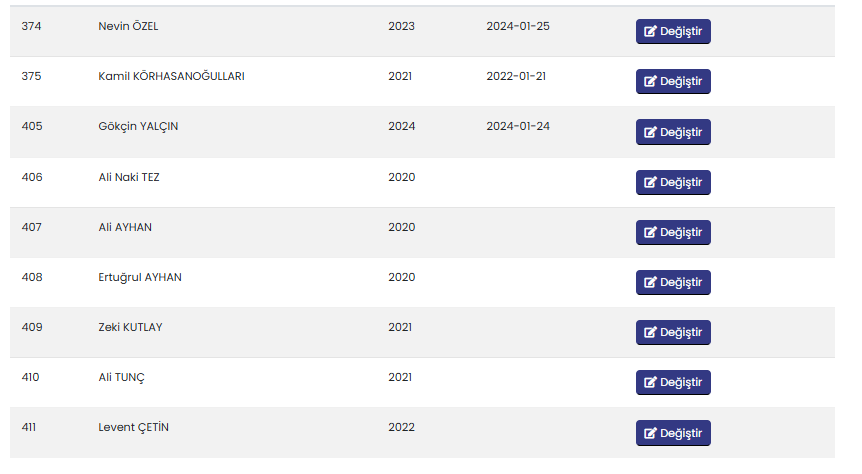Image resolution: width=862 pixels, height=474 pixels.
Task: Select the date 2024-01-25 cell
Action: 518,26
